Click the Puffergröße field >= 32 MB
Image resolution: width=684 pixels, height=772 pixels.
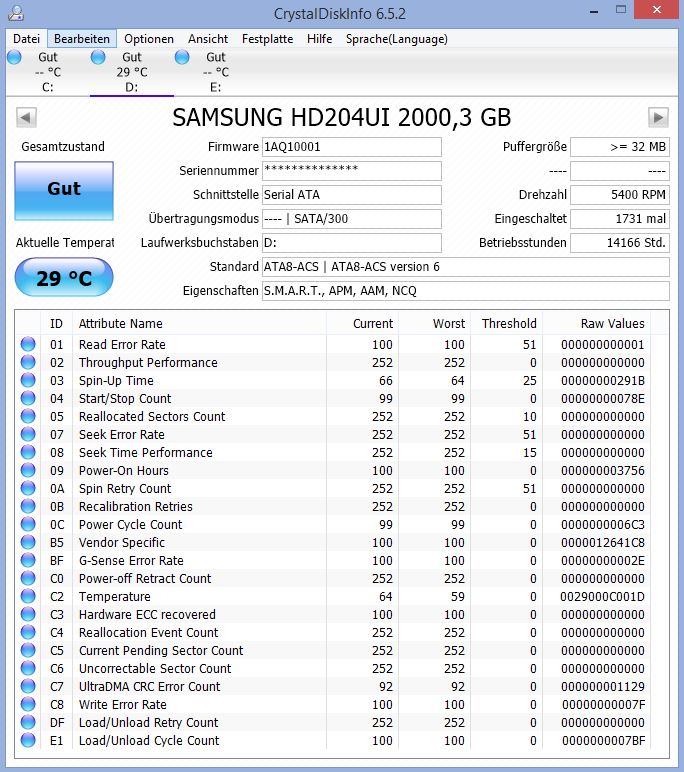tap(620, 147)
